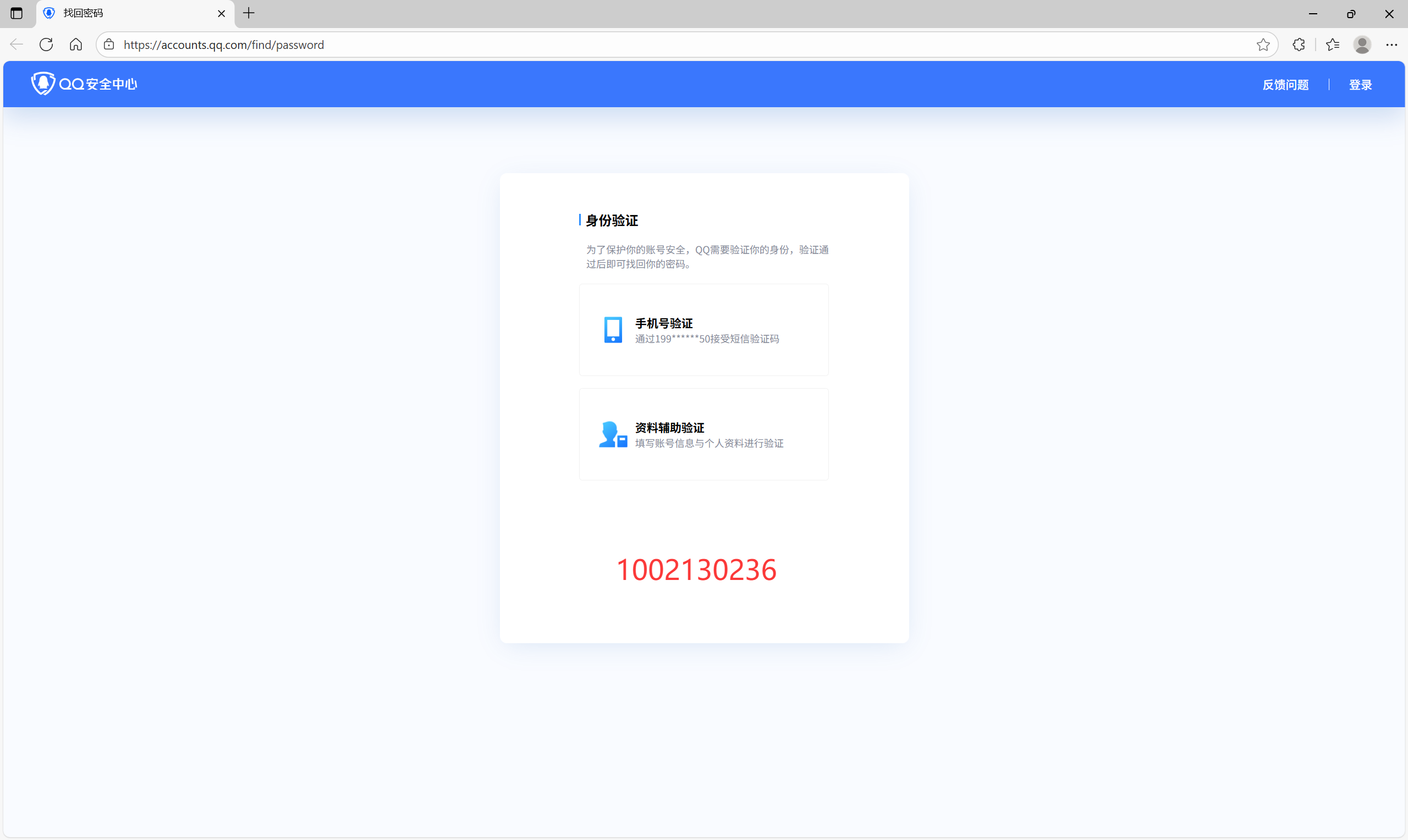Screen dimensions: 1408x840
Task: Click the profile assisted verification person icon
Action: point(613,435)
